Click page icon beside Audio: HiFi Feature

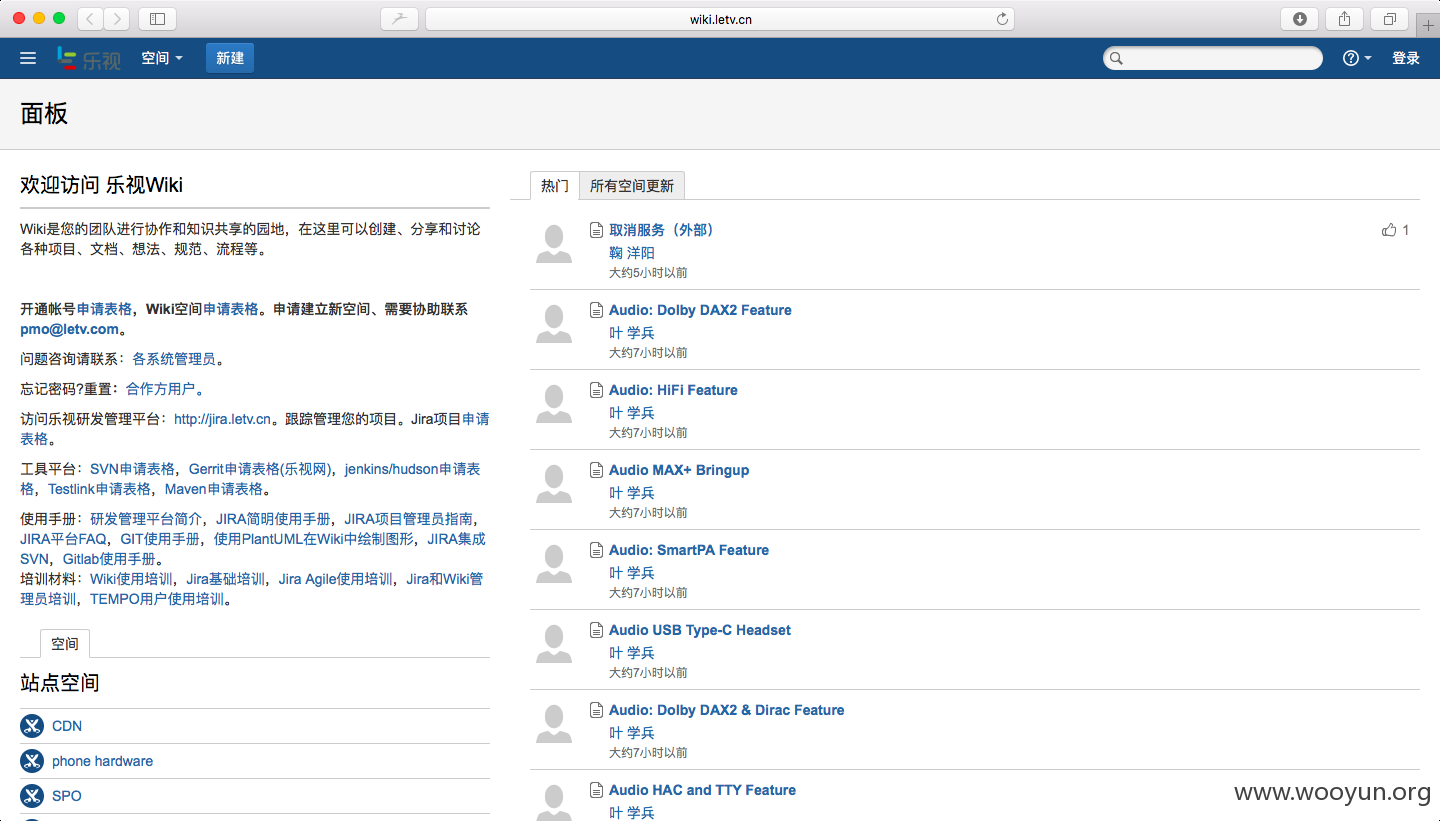[x=596, y=390]
